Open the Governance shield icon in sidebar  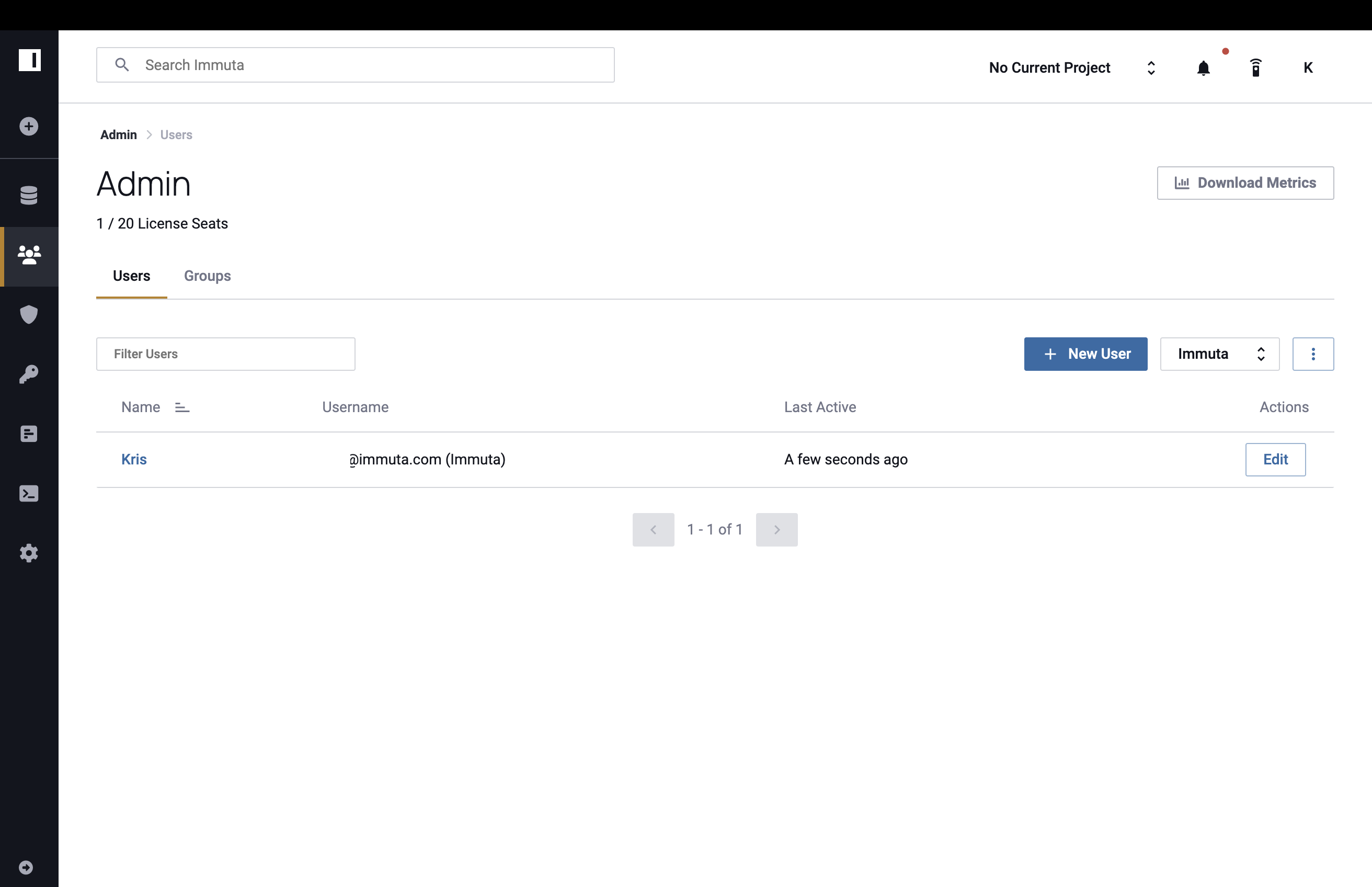point(29,314)
